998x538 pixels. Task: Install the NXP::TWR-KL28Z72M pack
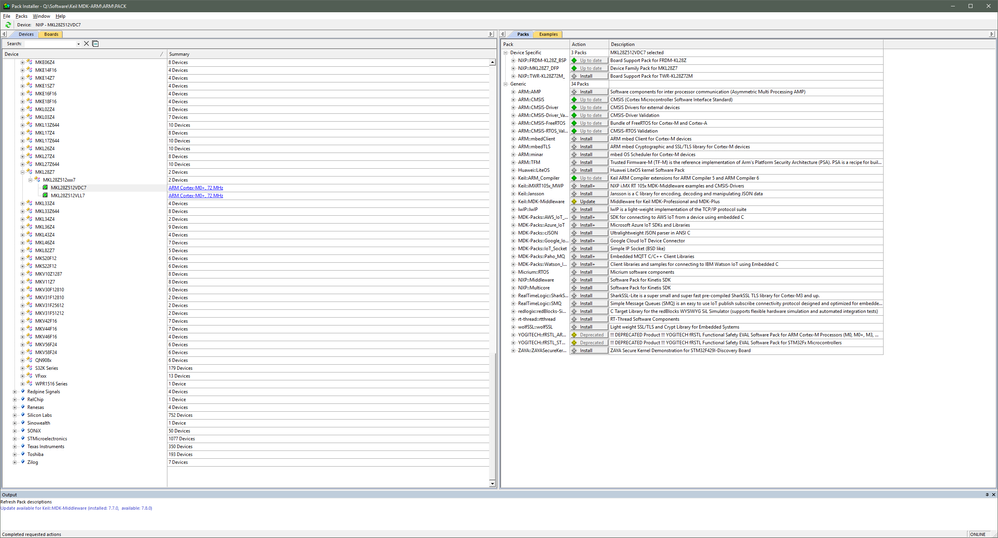[x=589, y=76]
